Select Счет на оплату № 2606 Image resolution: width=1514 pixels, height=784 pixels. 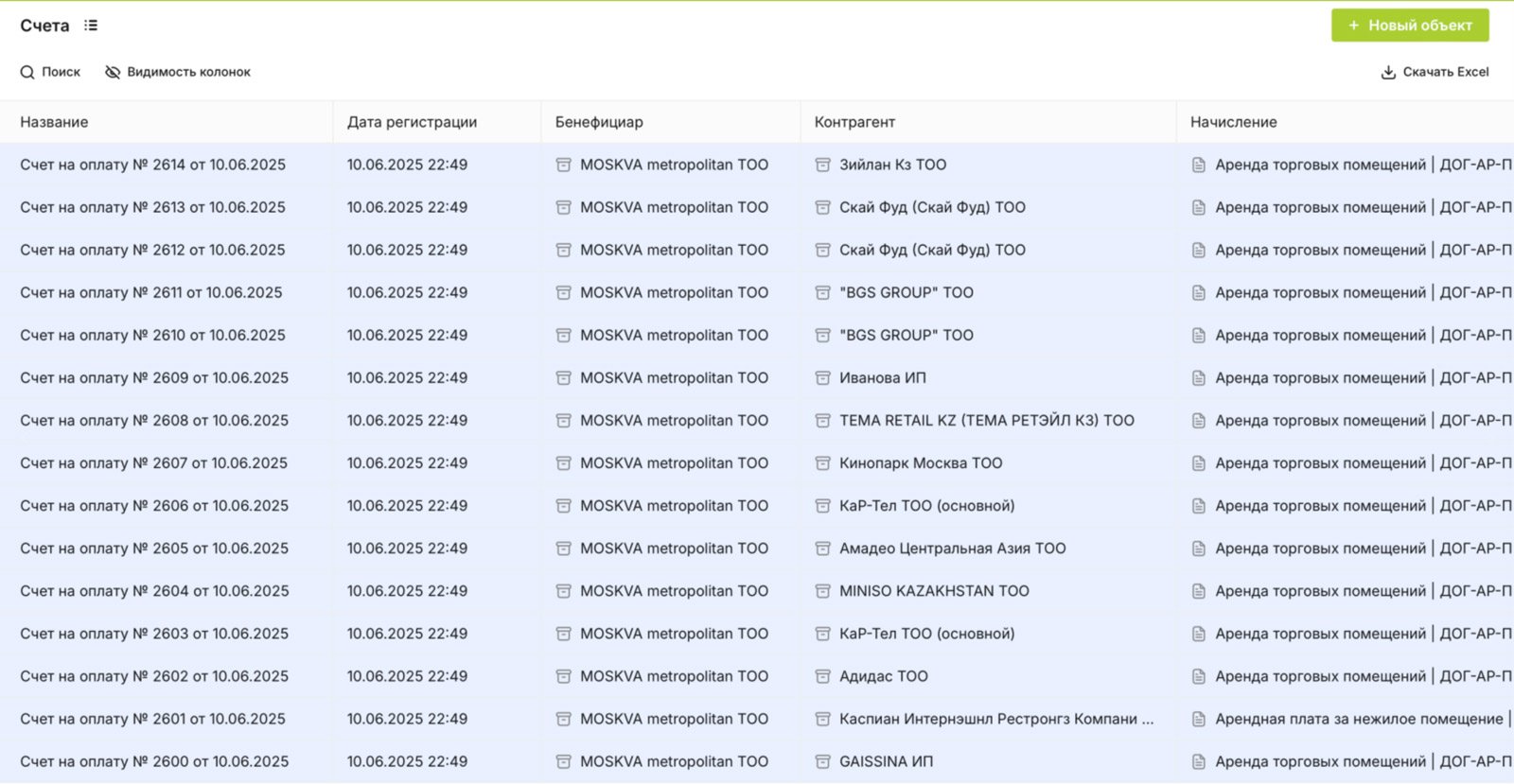click(x=154, y=506)
